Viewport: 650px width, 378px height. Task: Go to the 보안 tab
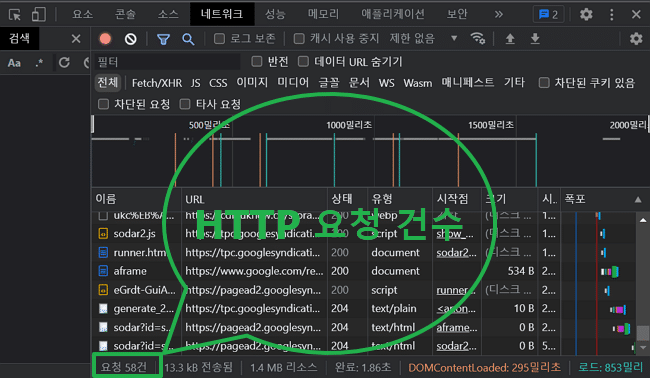coord(457,14)
